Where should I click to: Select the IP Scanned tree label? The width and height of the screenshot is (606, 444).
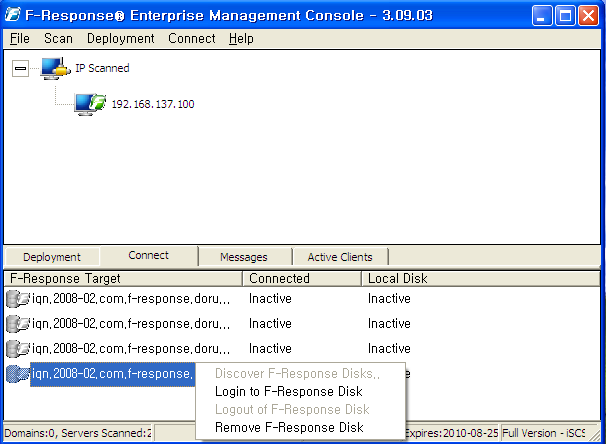coord(102,68)
